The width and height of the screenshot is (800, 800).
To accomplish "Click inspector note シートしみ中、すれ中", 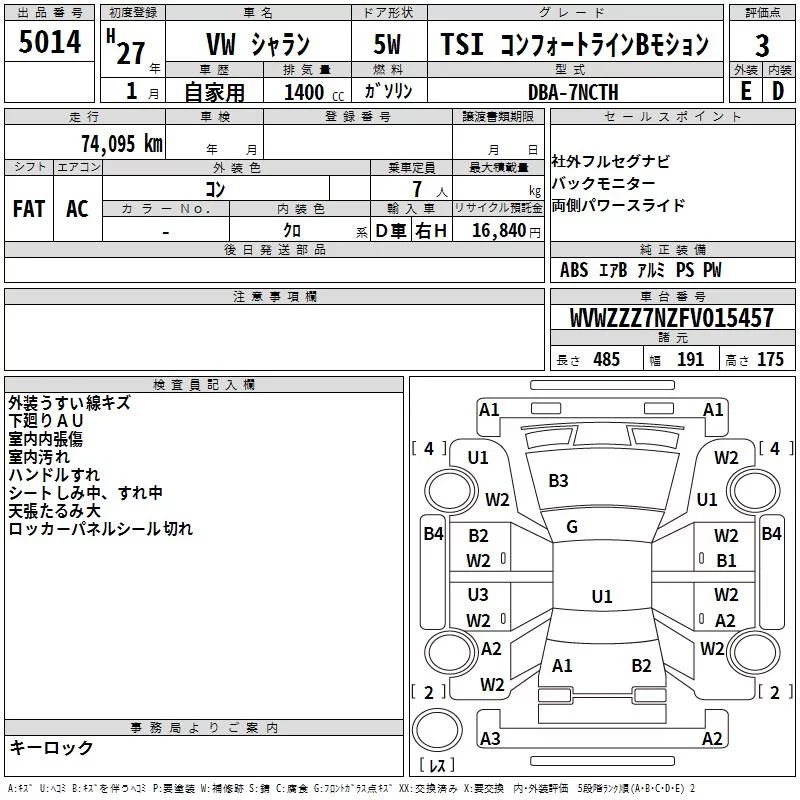I will (86, 493).
